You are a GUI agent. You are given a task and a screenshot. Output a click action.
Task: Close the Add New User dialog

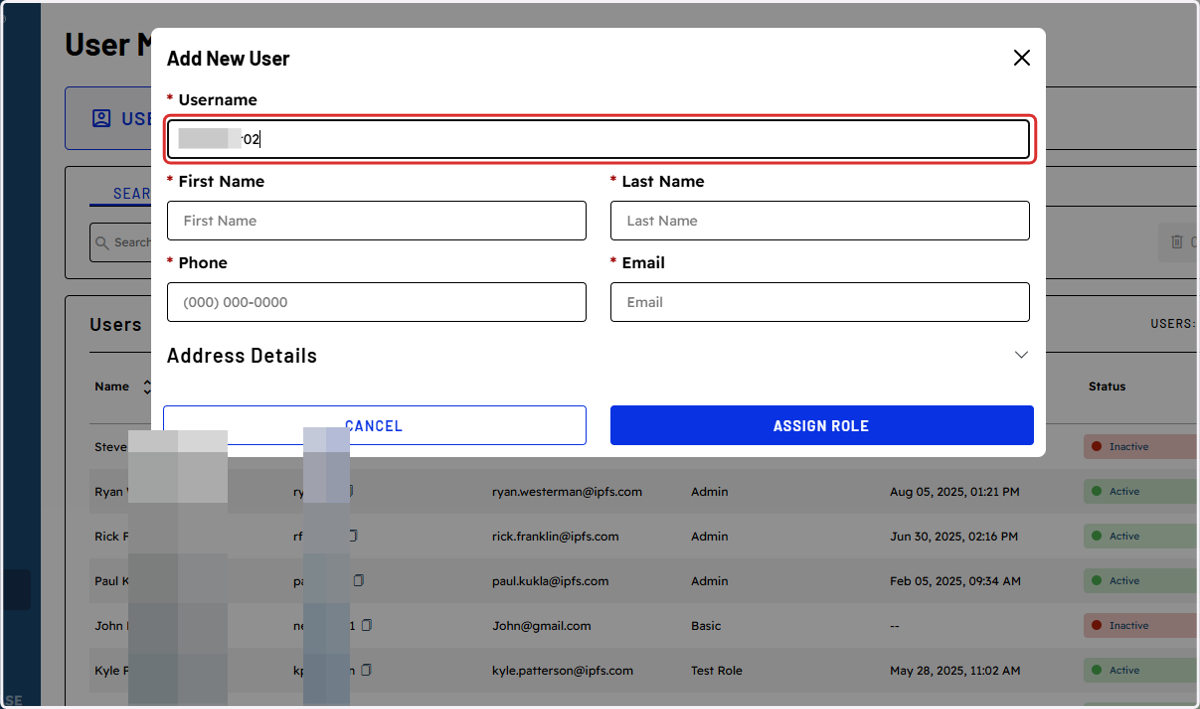point(1021,58)
